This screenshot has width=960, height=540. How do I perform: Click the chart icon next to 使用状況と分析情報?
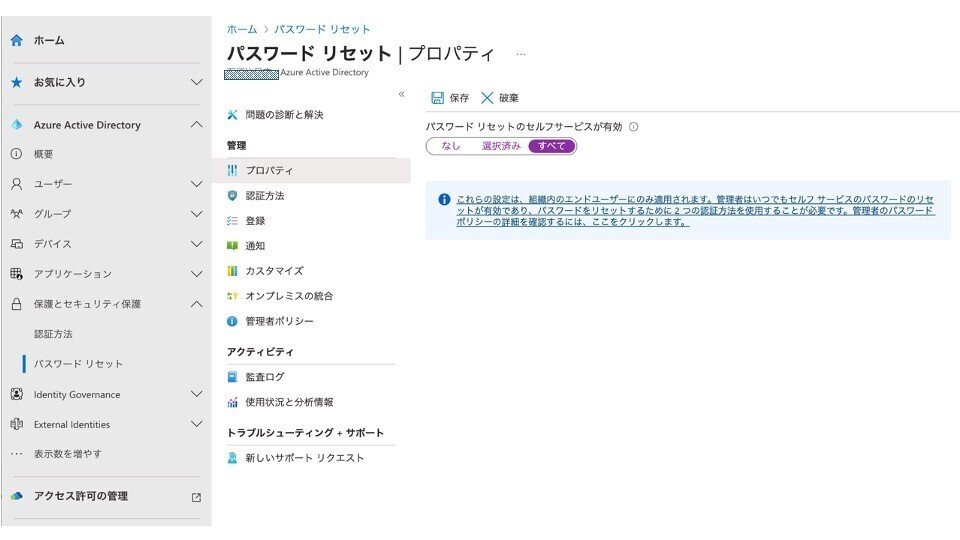coord(232,402)
